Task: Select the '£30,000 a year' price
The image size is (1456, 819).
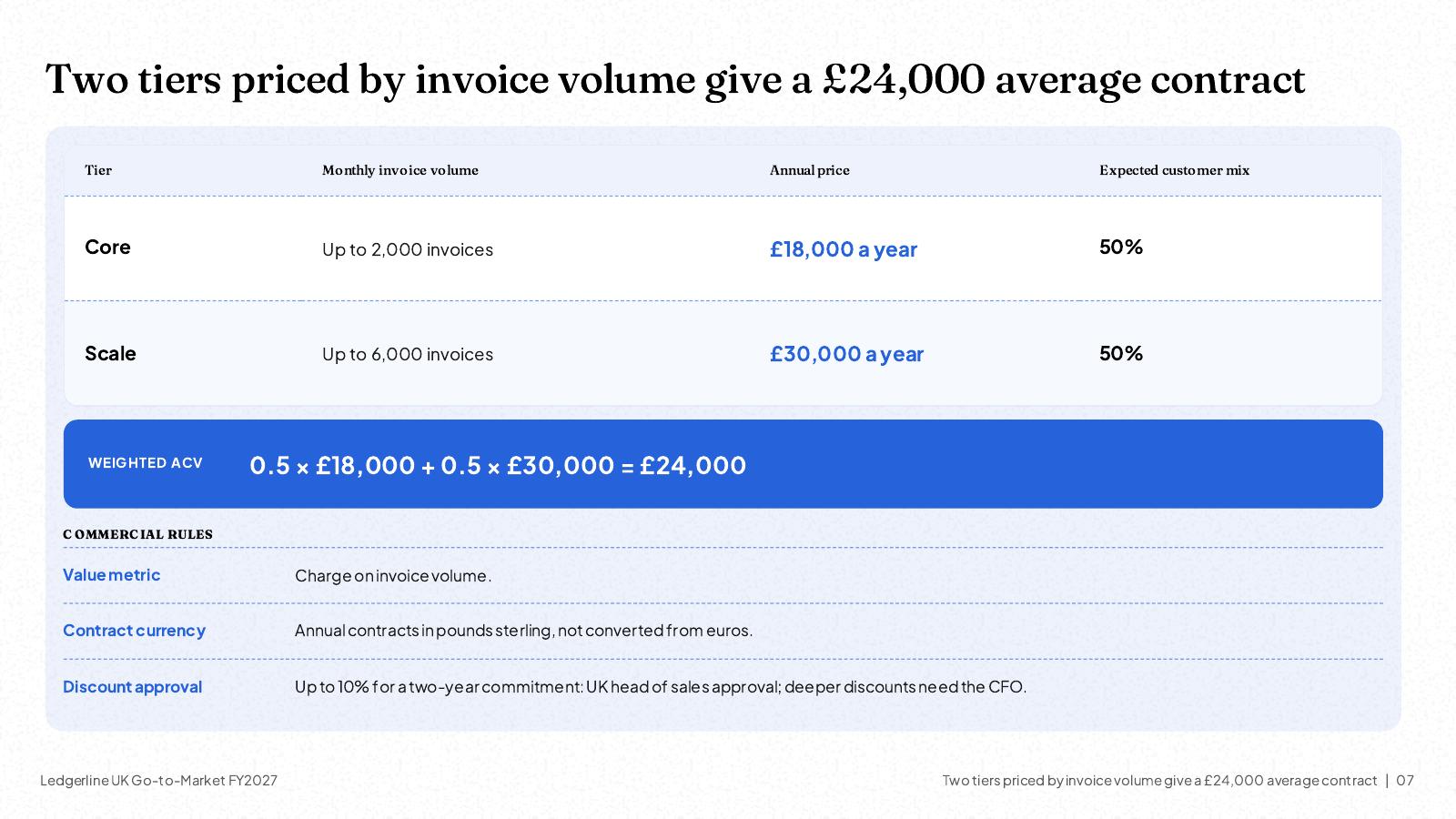Action: pos(846,354)
